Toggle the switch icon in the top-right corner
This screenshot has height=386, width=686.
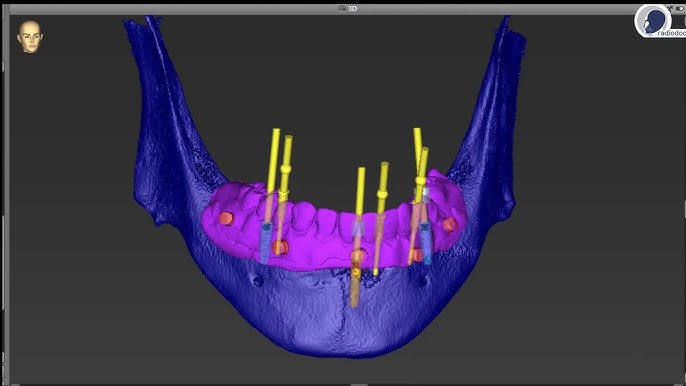tap(680, 8)
